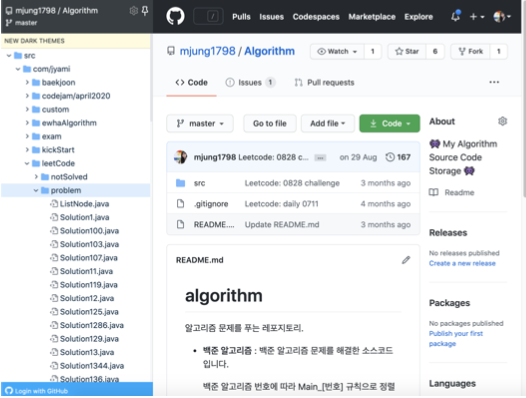Open Leetcode: 0828 challenge commit
Viewport: 526px width, 398px height.
[x=292, y=183]
